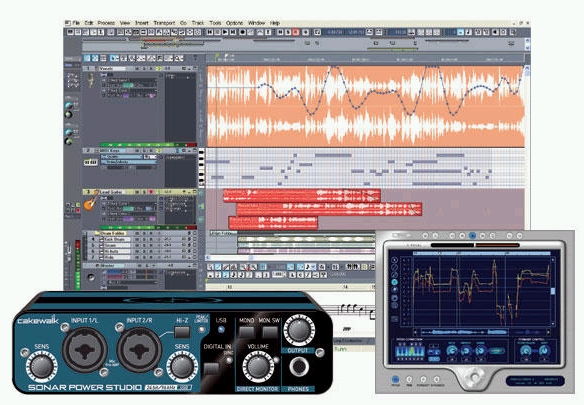This screenshot has height=405, width=584.
Task: Click the Master bus round pan knob
Action: coord(91,278)
